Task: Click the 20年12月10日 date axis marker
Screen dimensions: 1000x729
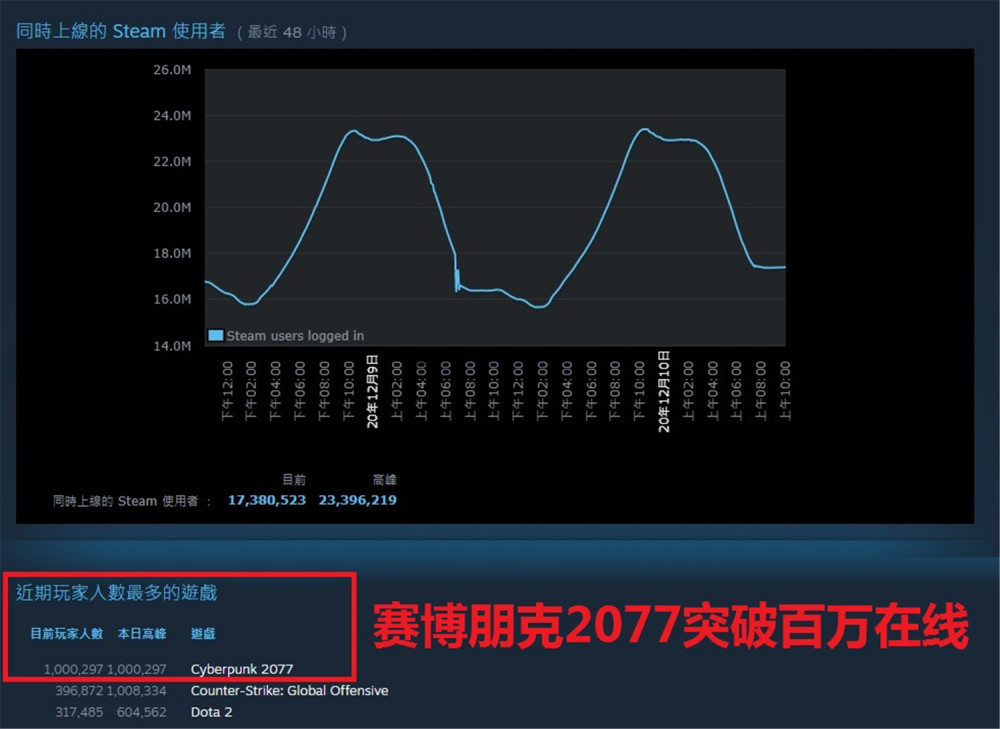Action: click(664, 392)
